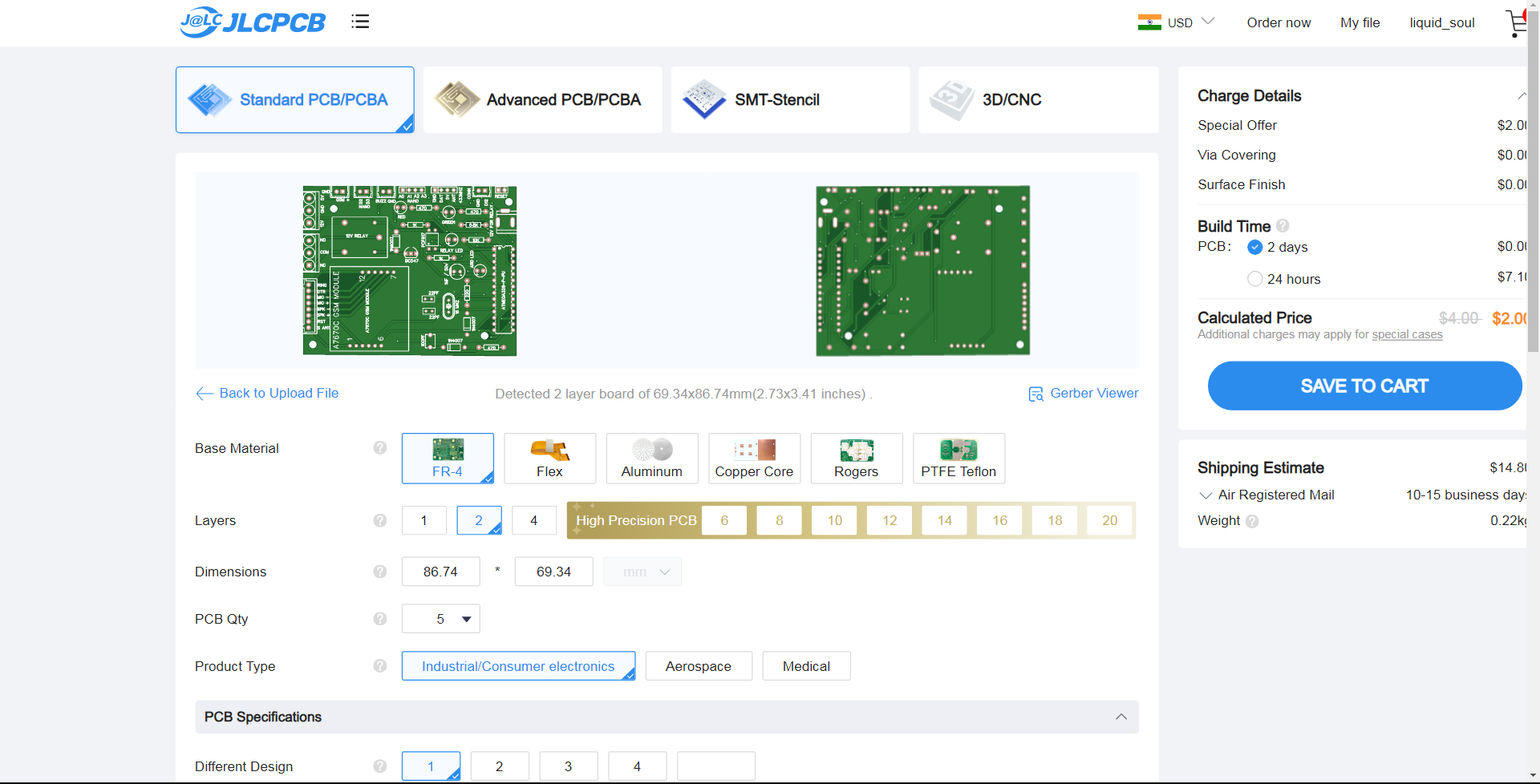Choose 1 layer option

click(x=424, y=520)
